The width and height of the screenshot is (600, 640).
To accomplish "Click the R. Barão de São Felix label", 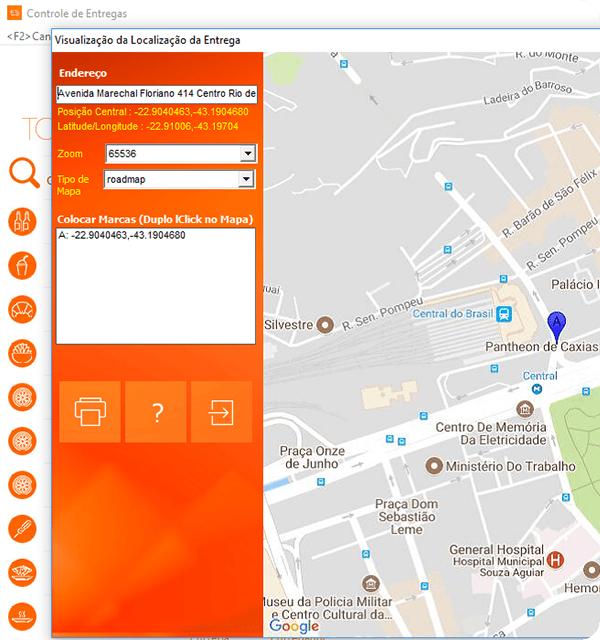I will point(549,203).
